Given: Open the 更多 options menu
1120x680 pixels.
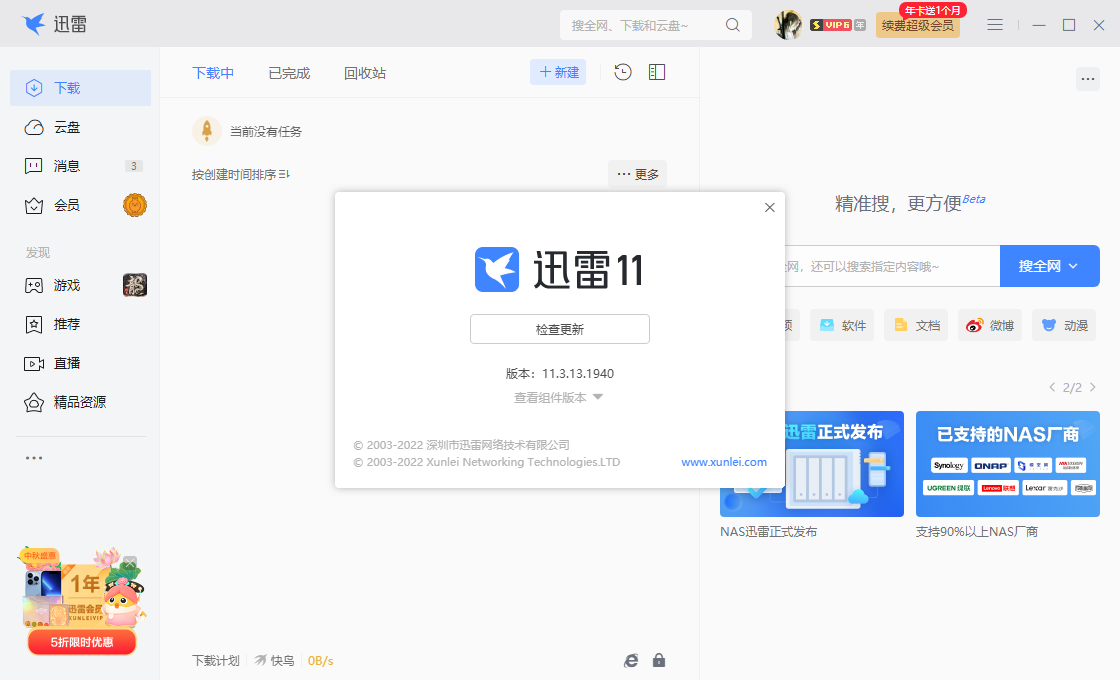Looking at the screenshot, I should tap(637, 174).
